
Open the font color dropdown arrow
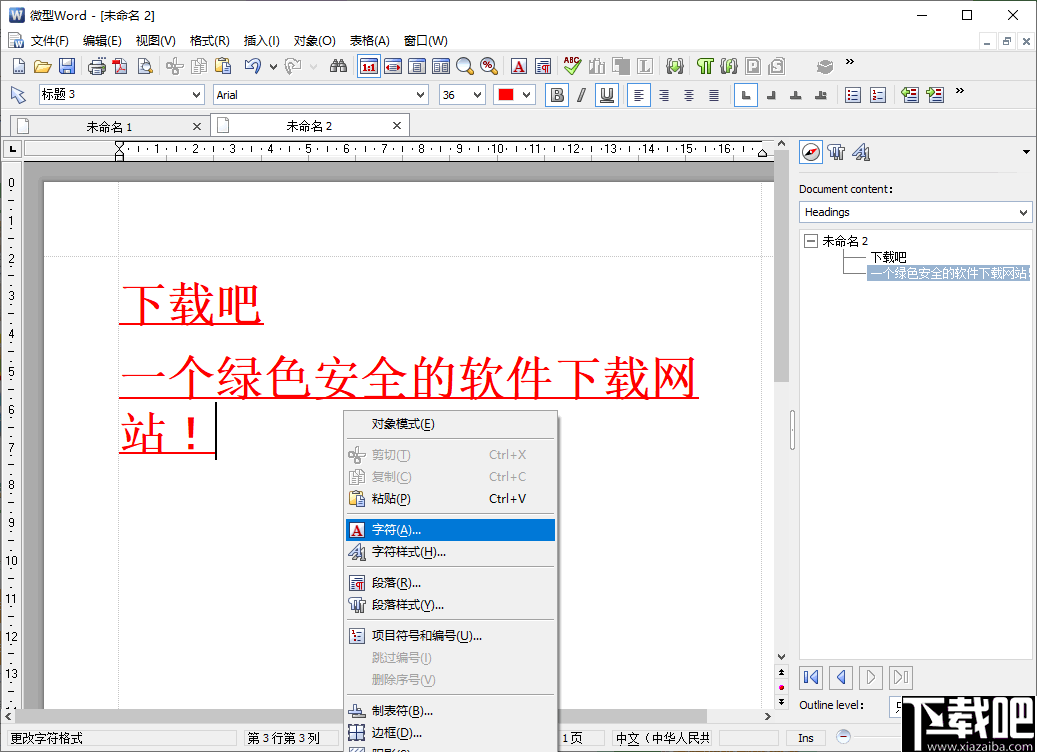point(525,95)
